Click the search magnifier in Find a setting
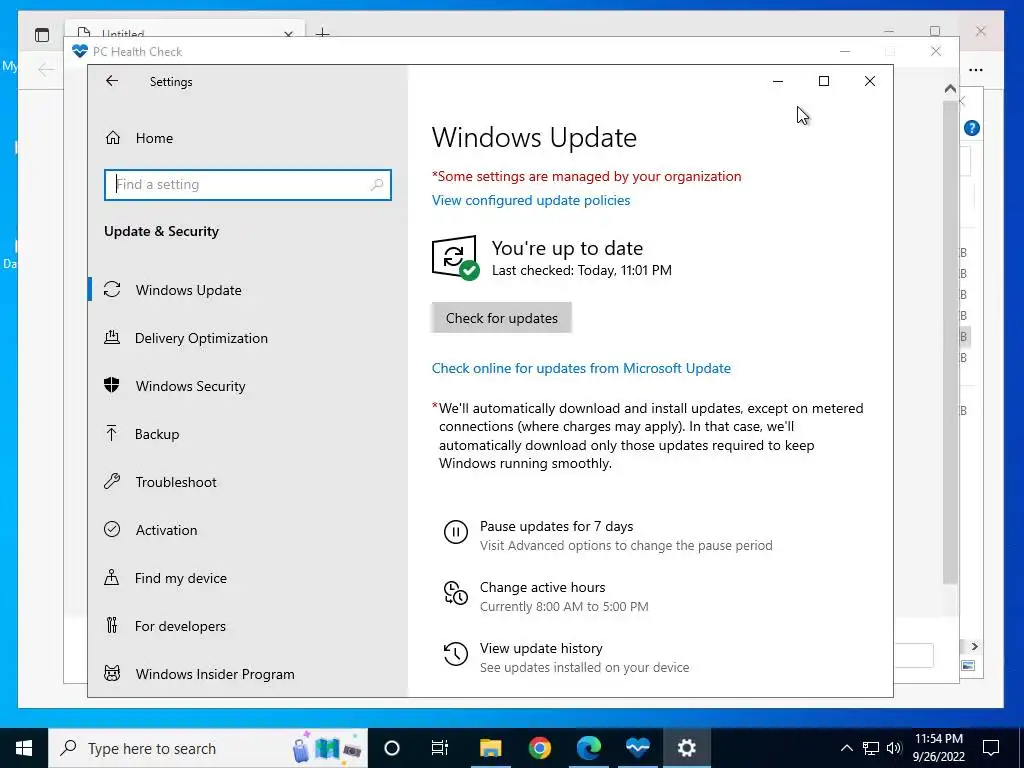Viewport: 1024px width, 768px height. point(377,185)
